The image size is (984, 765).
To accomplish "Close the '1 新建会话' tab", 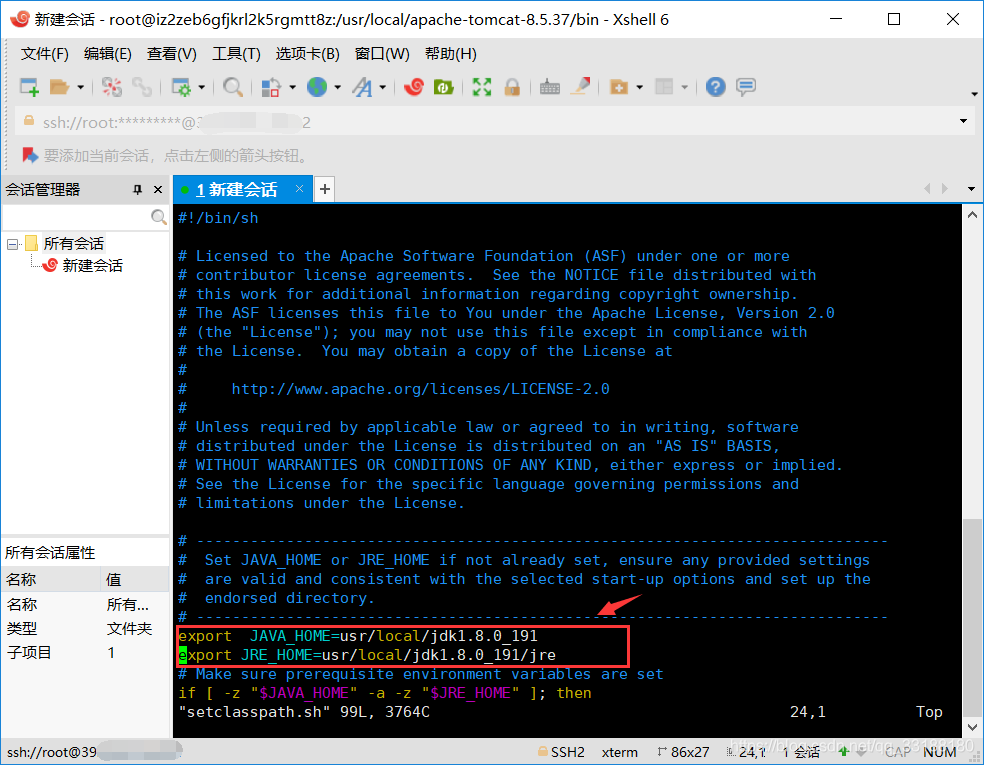I will (x=299, y=189).
